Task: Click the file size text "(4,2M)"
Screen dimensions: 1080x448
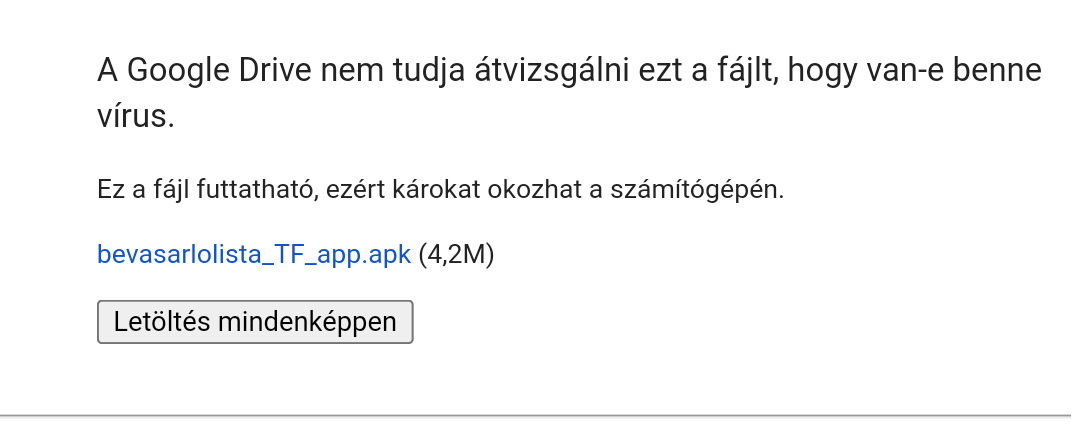Action: (456, 254)
